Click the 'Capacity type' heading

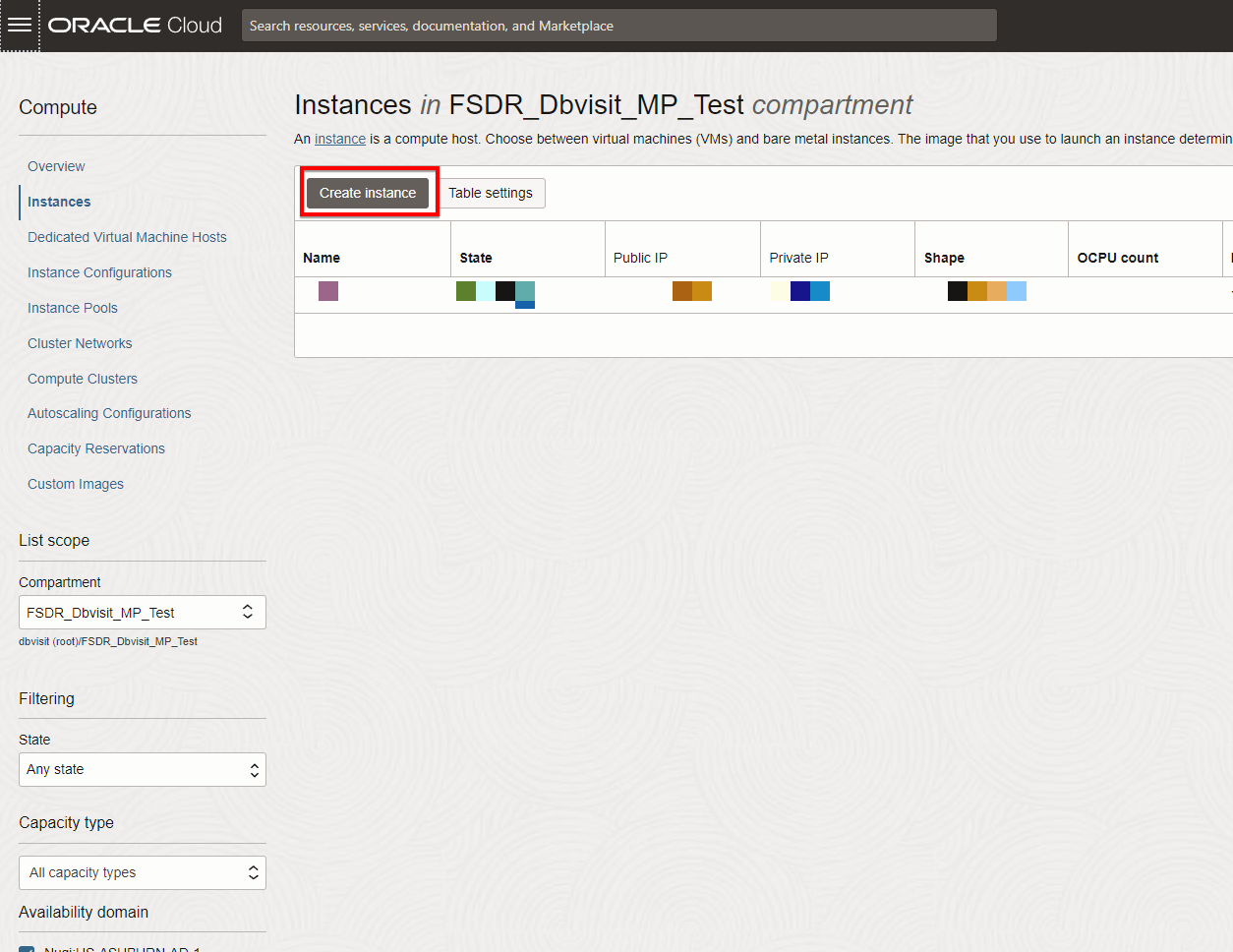click(66, 822)
